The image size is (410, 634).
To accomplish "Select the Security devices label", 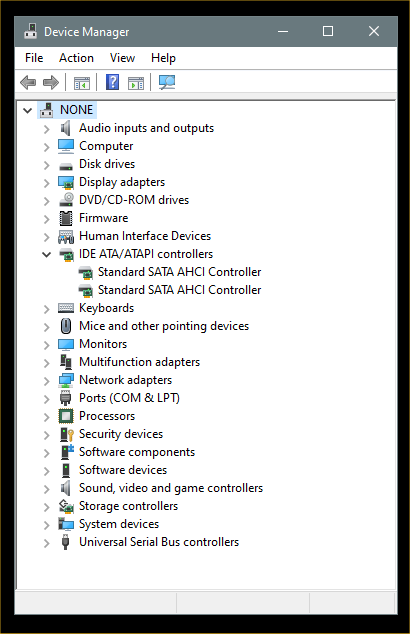I will [121, 434].
